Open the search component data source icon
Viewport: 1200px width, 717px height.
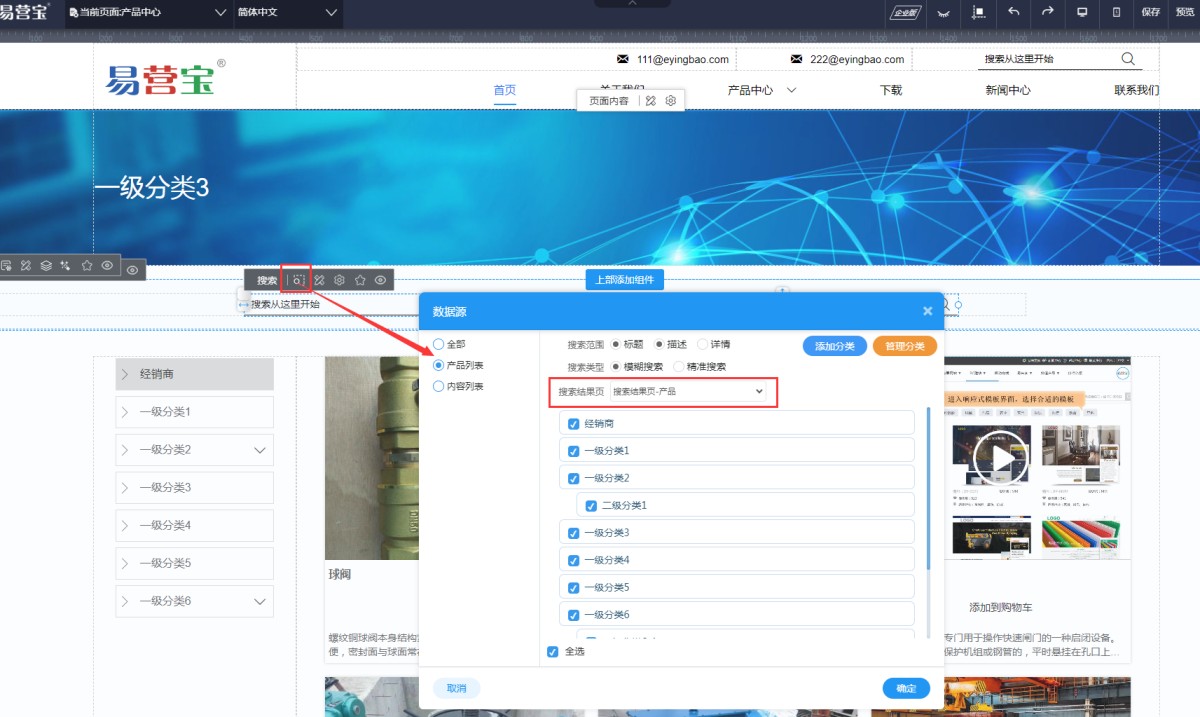(x=297, y=280)
